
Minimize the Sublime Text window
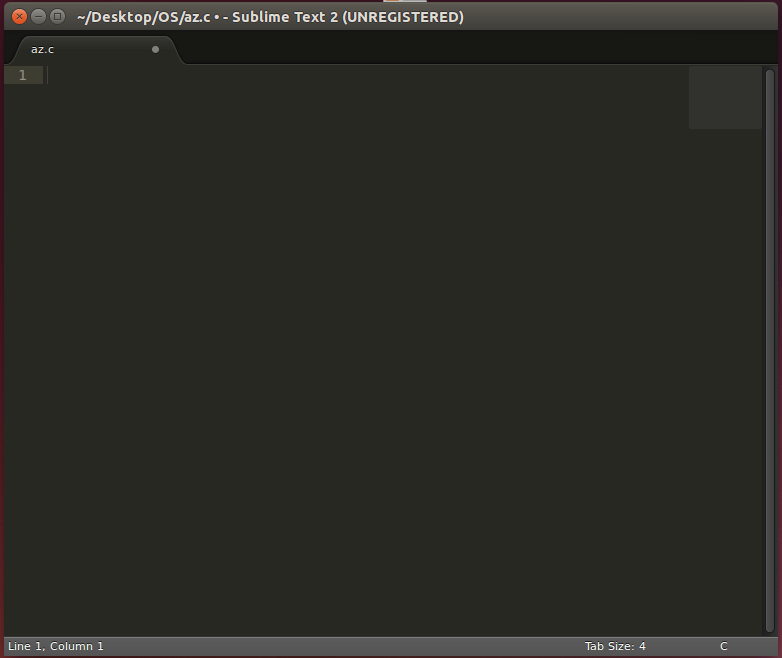pyautogui.click(x=38, y=16)
